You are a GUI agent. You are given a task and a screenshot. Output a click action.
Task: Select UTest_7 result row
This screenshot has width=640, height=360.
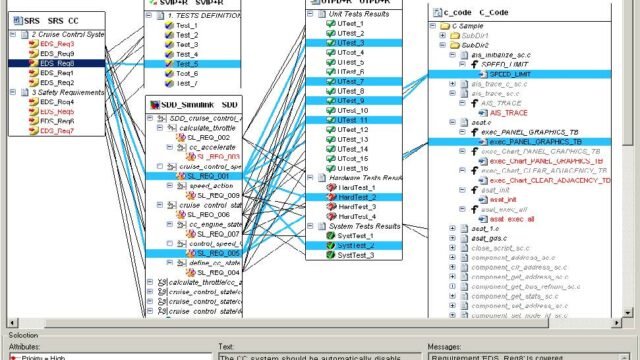354,82
